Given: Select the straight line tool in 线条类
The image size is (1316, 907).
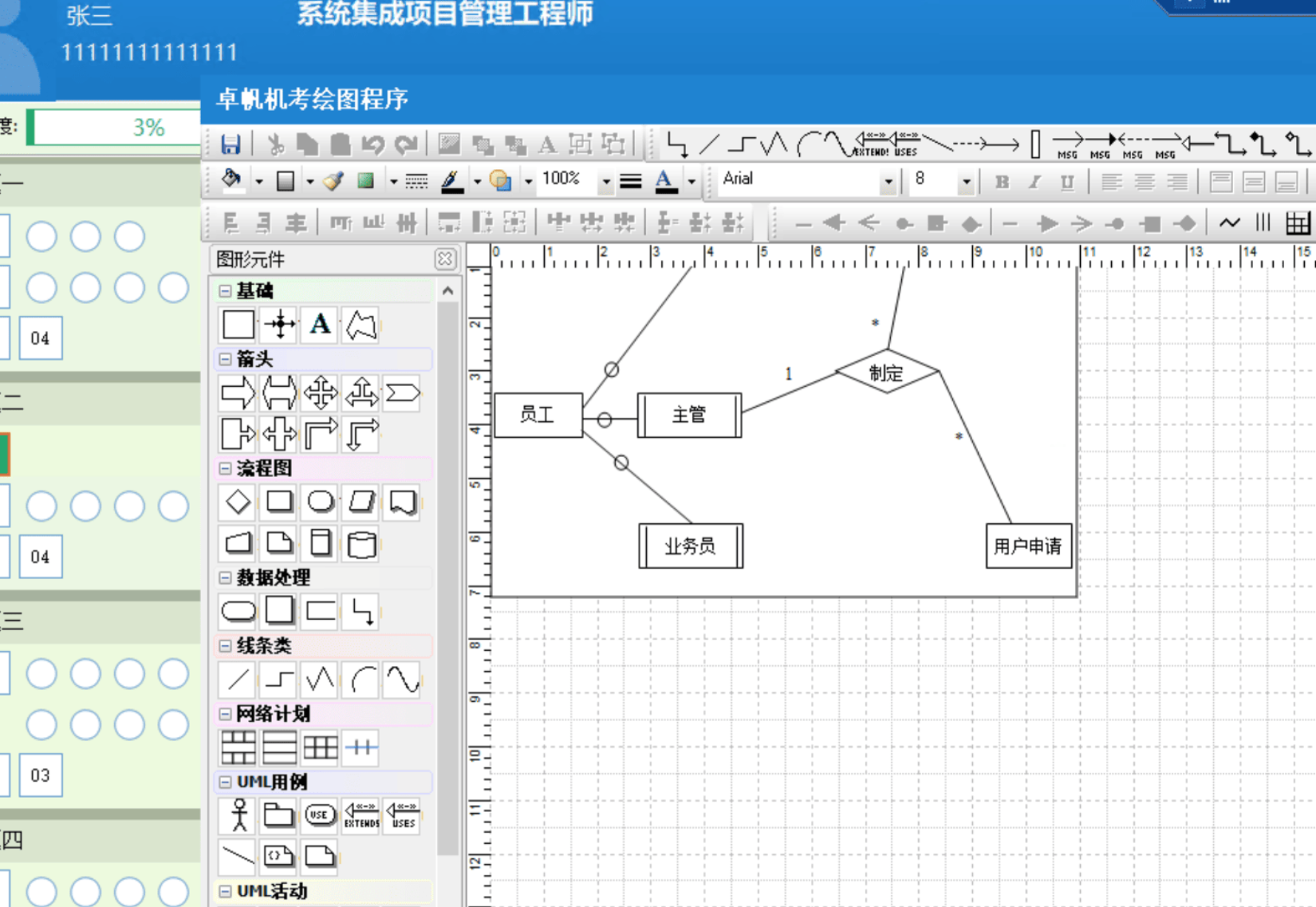Looking at the screenshot, I should coord(238,680).
